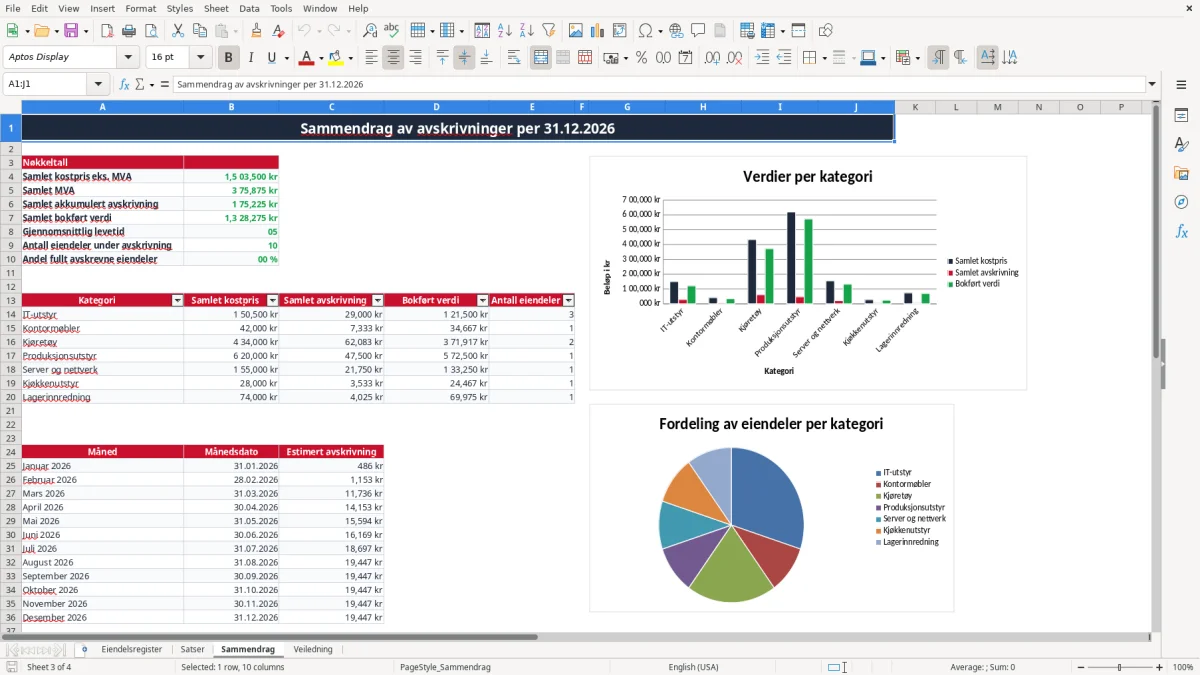Open Function Wizard beside Name Box
The height and width of the screenshot is (675, 1200).
coord(125,84)
